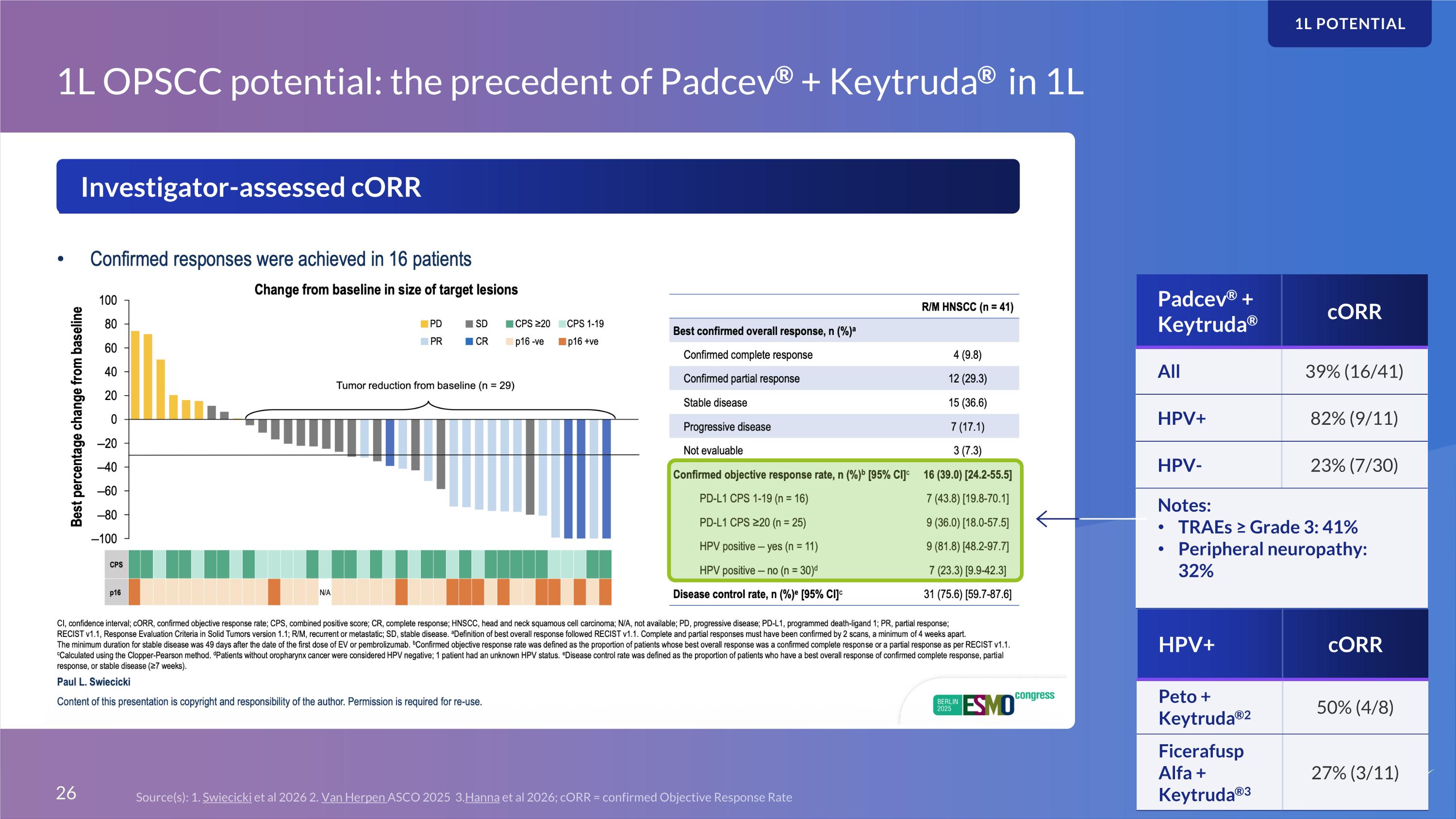
Task: Click the yellow PD legend swatch
Action: point(424,324)
